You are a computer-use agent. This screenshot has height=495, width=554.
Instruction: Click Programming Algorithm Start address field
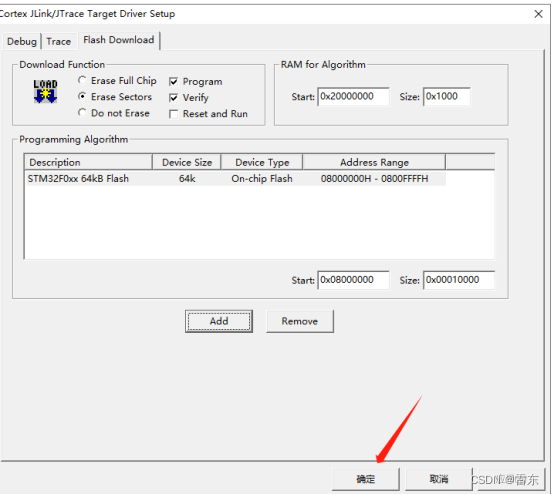click(353, 280)
